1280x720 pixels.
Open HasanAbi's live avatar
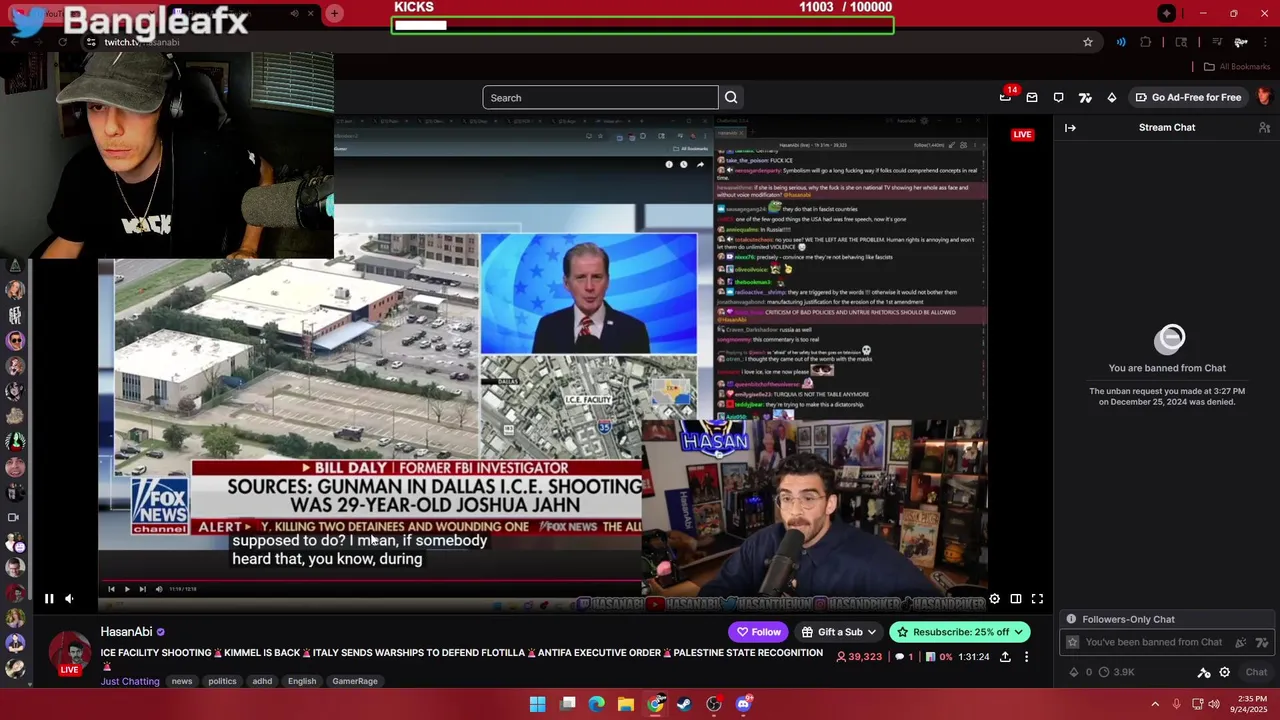70,652
